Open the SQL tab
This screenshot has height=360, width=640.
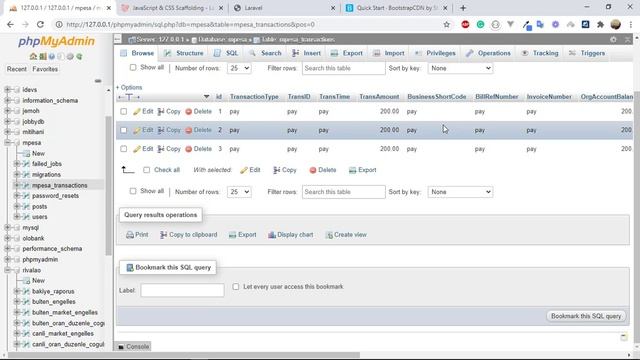click(227, 53)
